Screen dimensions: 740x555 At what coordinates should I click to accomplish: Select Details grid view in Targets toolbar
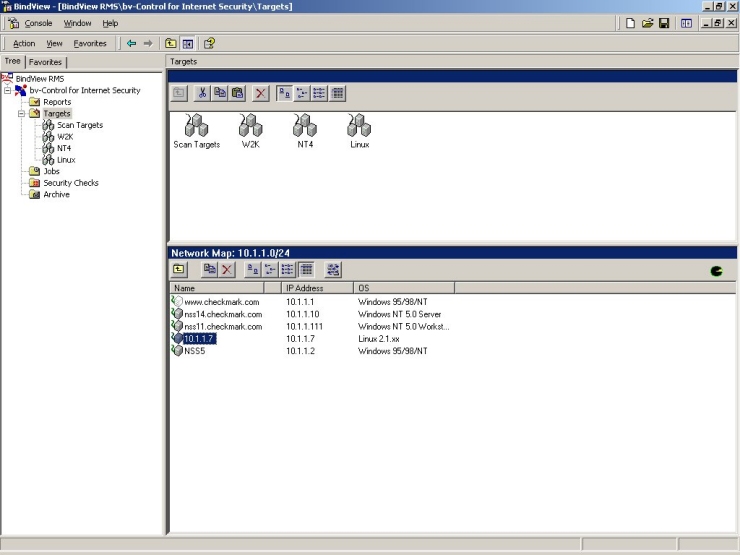pyautogui.click(x=337, y=93)
